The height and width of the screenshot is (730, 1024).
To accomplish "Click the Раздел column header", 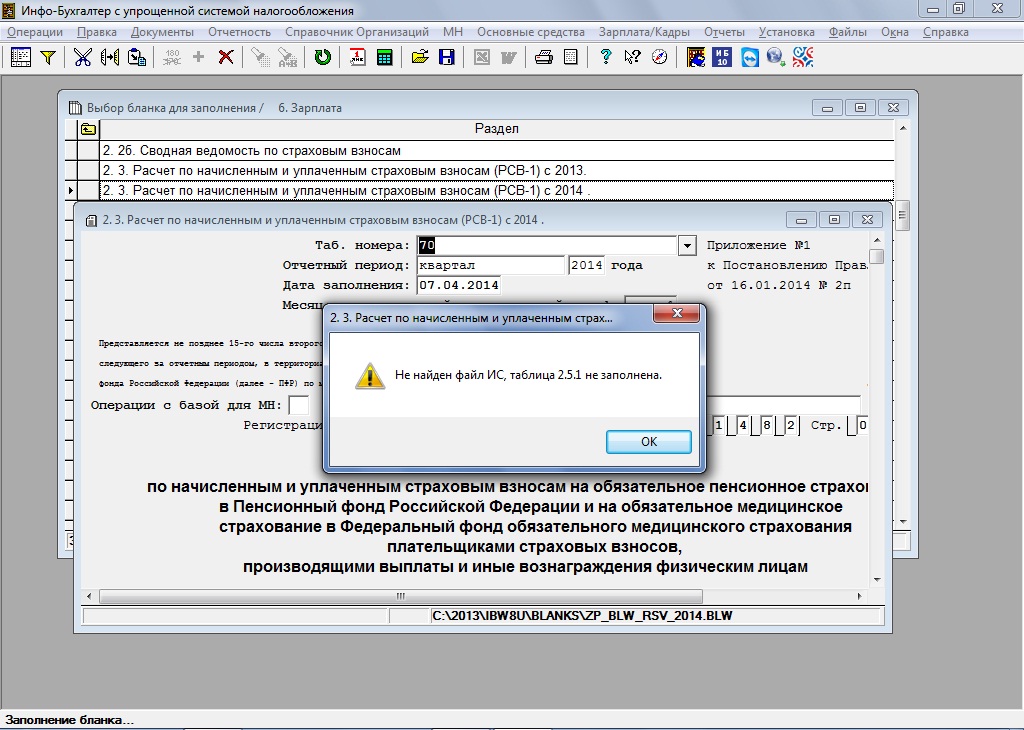I will click(496, 129).
